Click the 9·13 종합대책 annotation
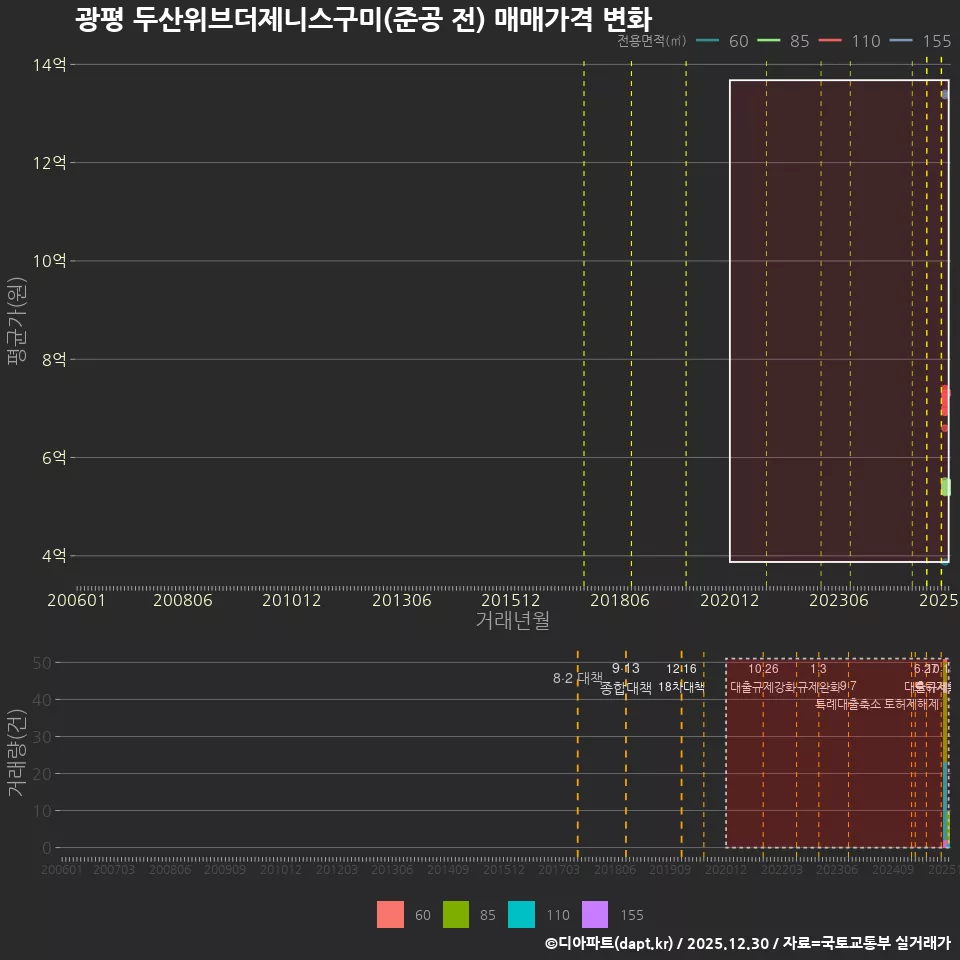The image size is (960, 960). click(x=623, y=678)
